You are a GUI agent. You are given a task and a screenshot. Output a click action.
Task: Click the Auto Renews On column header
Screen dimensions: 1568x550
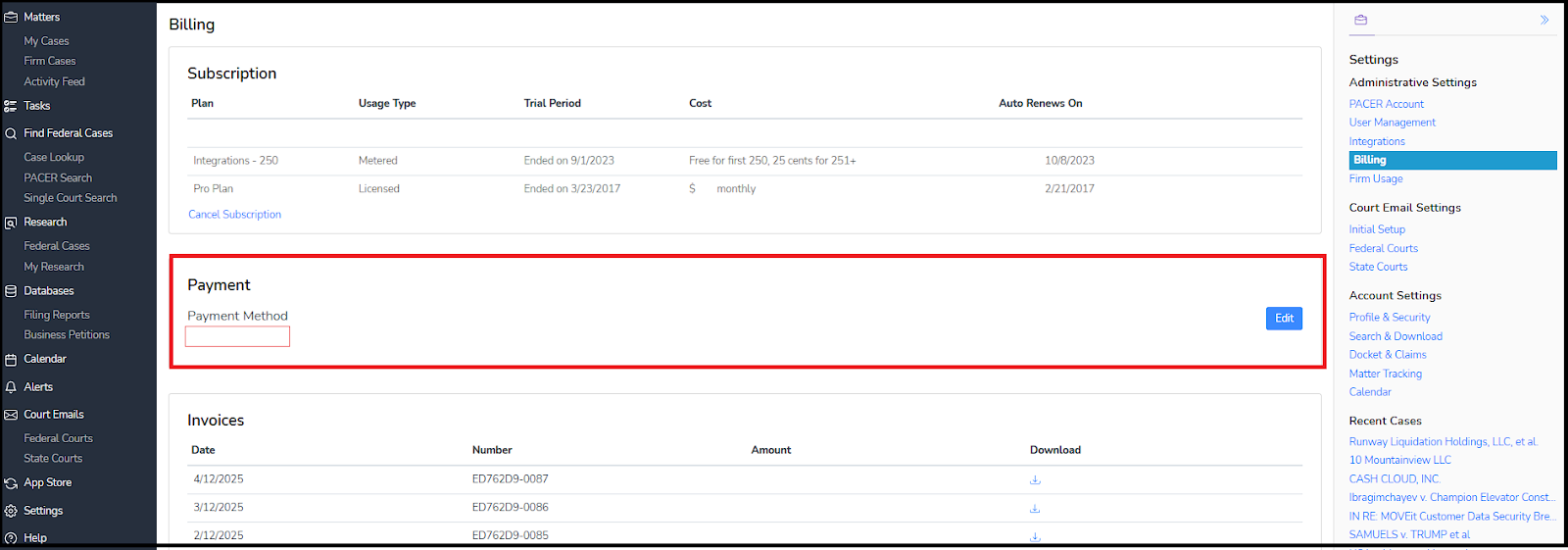click(1041, 103)
